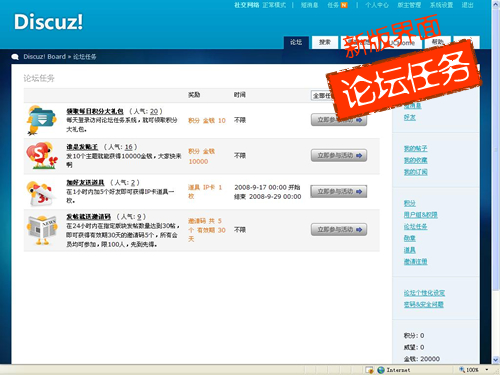The width and height of the screenshot is (500, 375).
Task: Open 我的订阅 in the right sidebar
Action: pos(415,172)
